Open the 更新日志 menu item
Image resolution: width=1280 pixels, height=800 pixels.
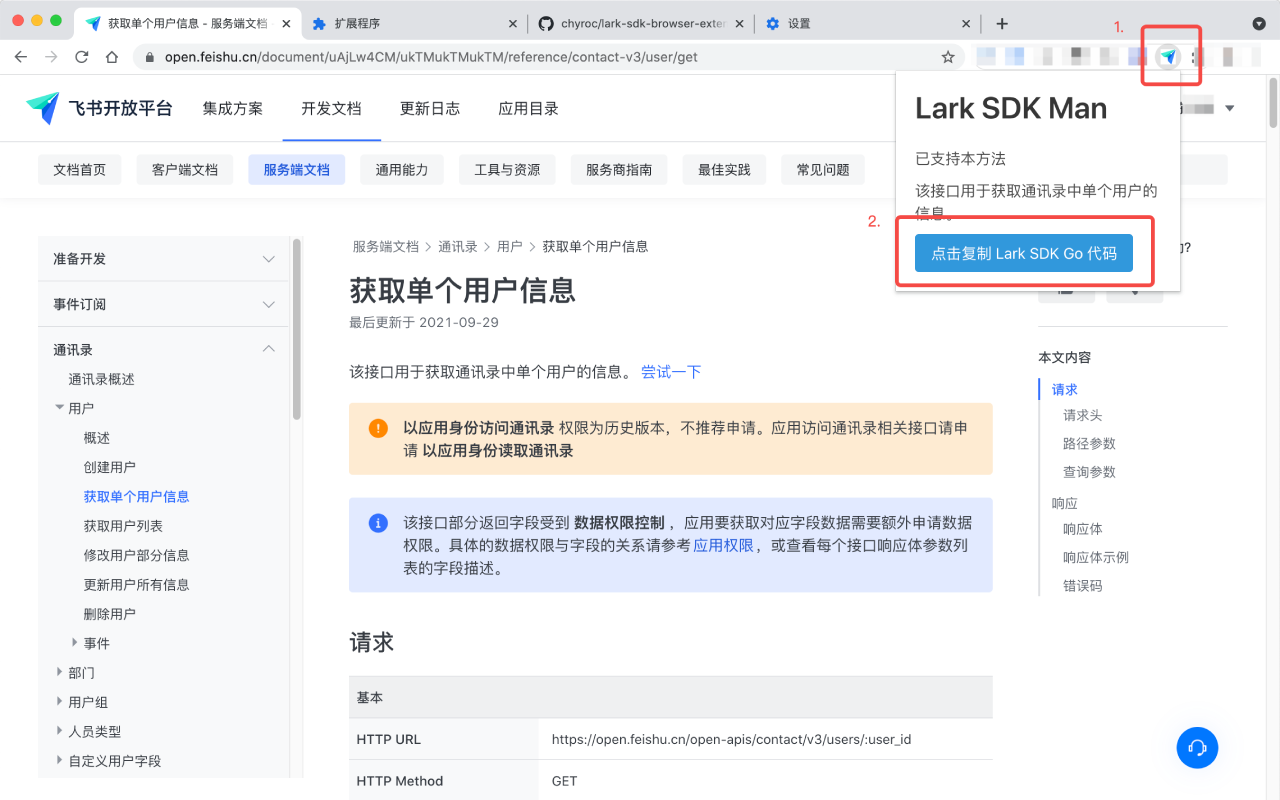430,108
